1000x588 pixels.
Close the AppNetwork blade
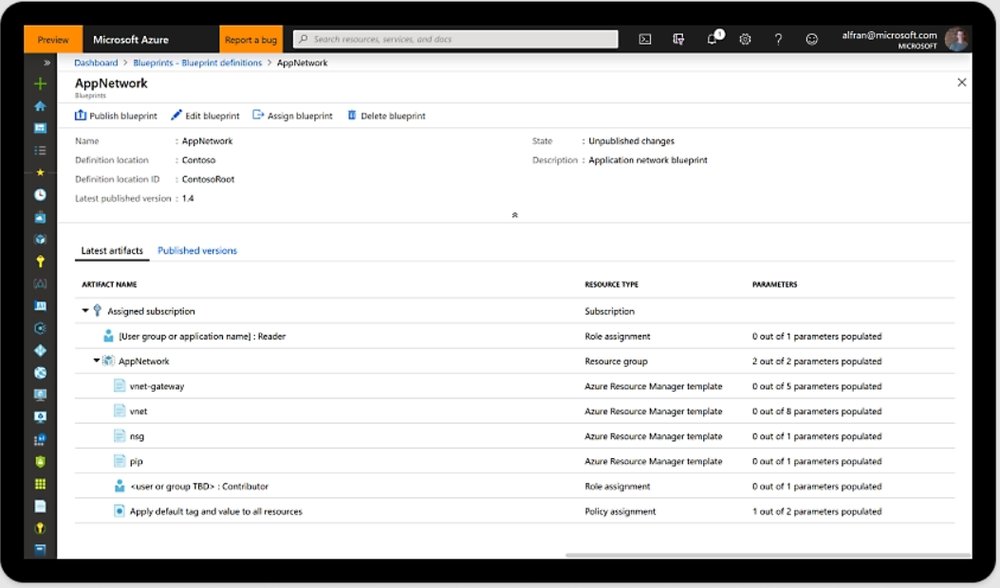point(962,82)
